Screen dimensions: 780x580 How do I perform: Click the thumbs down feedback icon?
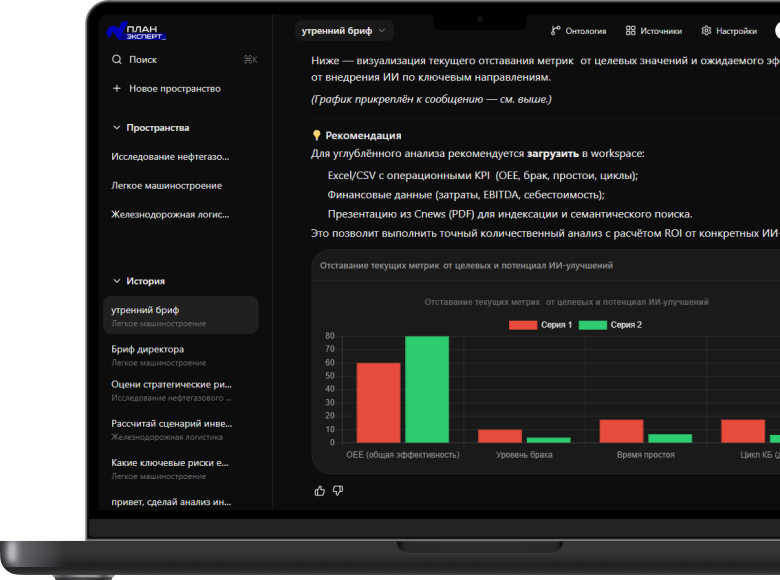click(338, 491)
